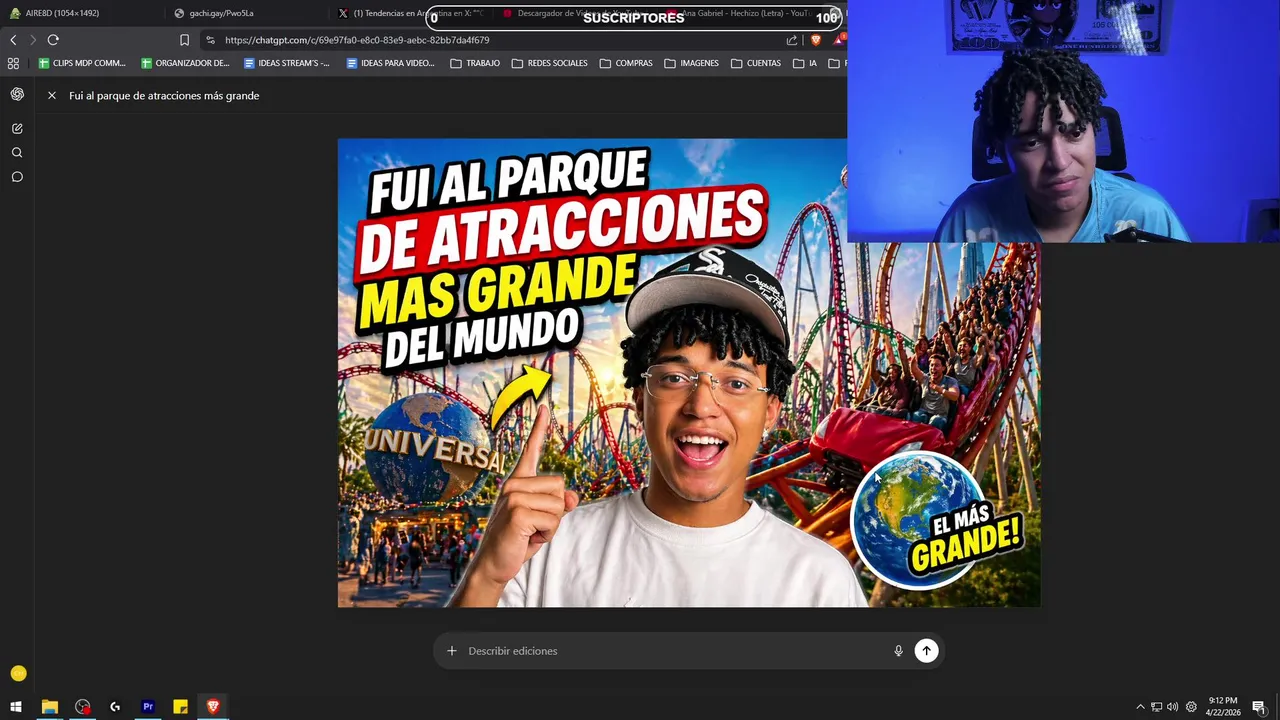Click the conversation title 'Fui al parque de atracciones más grande'
Viewport: 1280px width, 720px height.
164,95
